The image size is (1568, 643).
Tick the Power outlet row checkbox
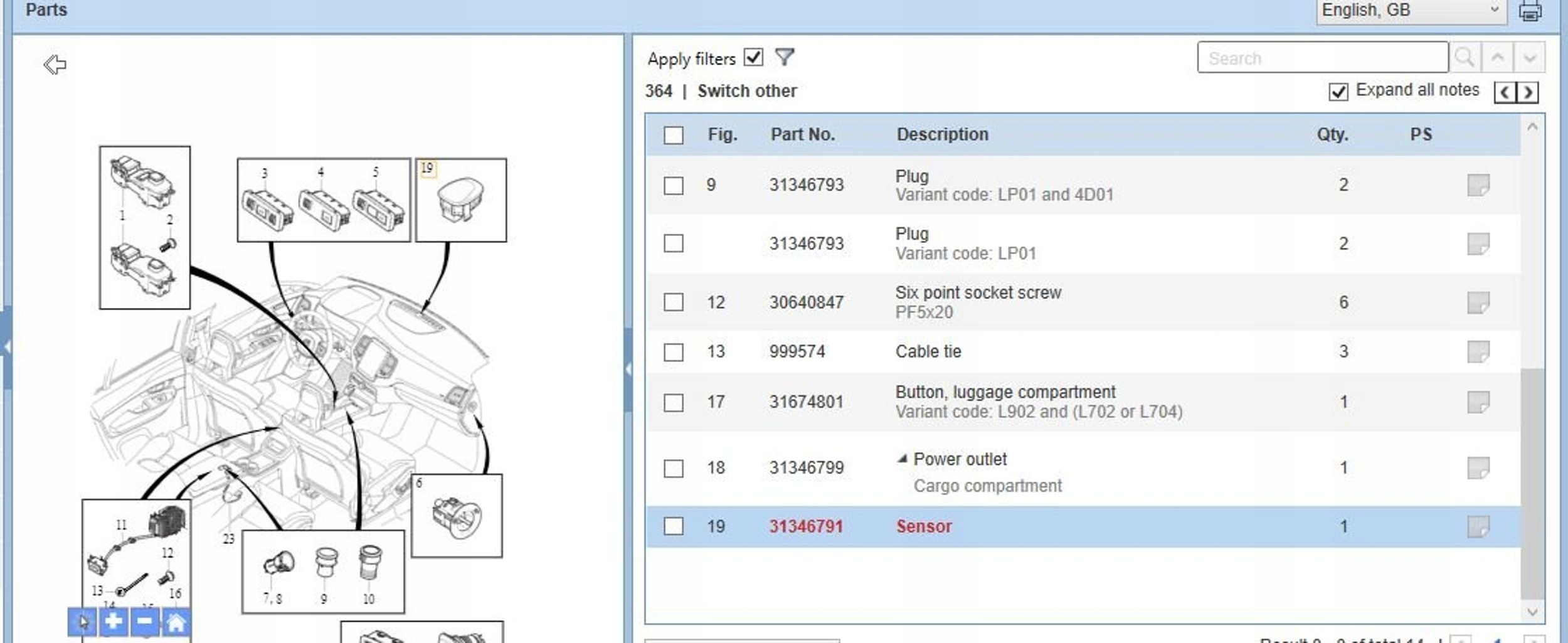point(674,468)
